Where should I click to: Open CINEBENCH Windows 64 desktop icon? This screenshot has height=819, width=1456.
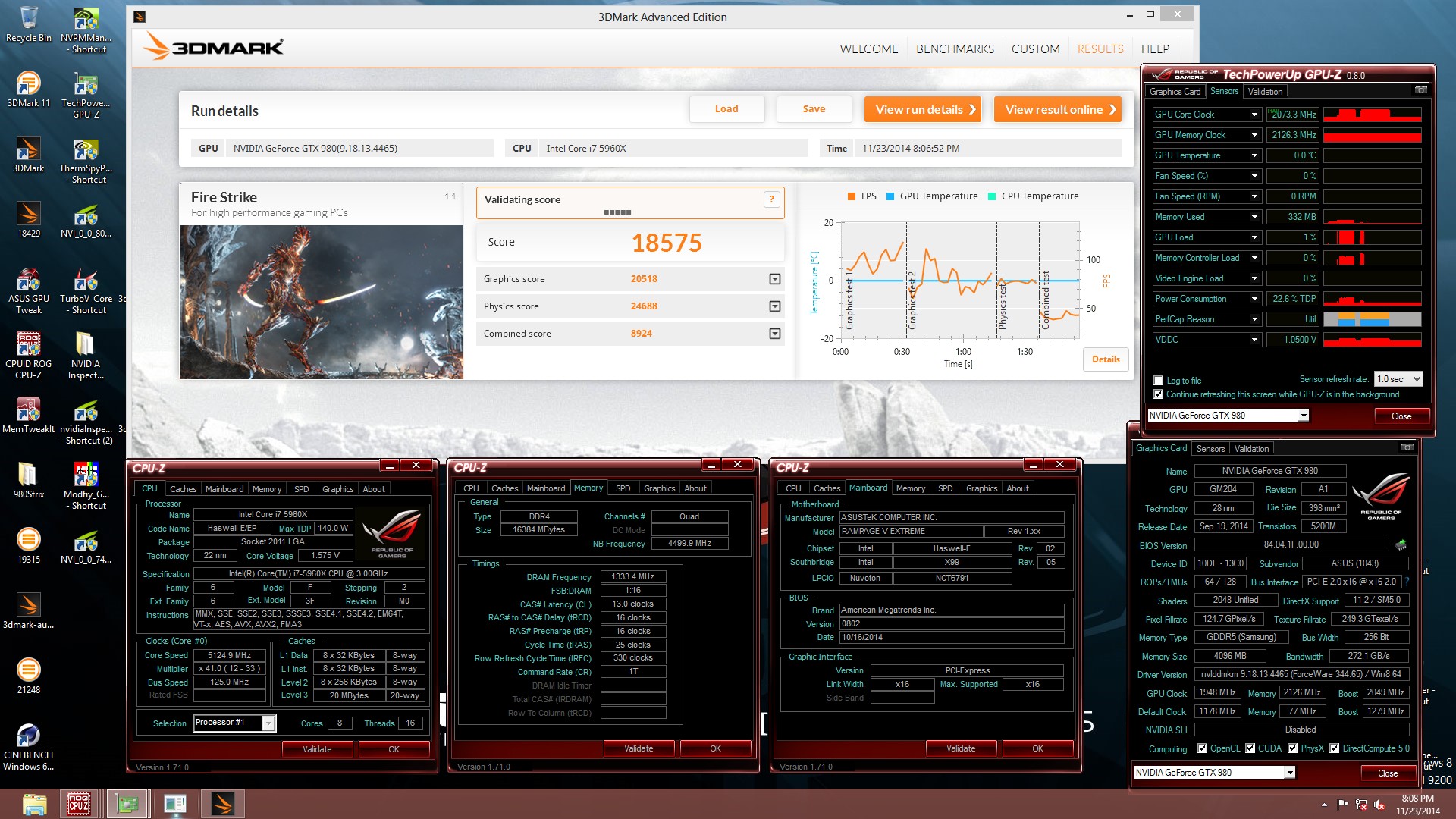28,747
